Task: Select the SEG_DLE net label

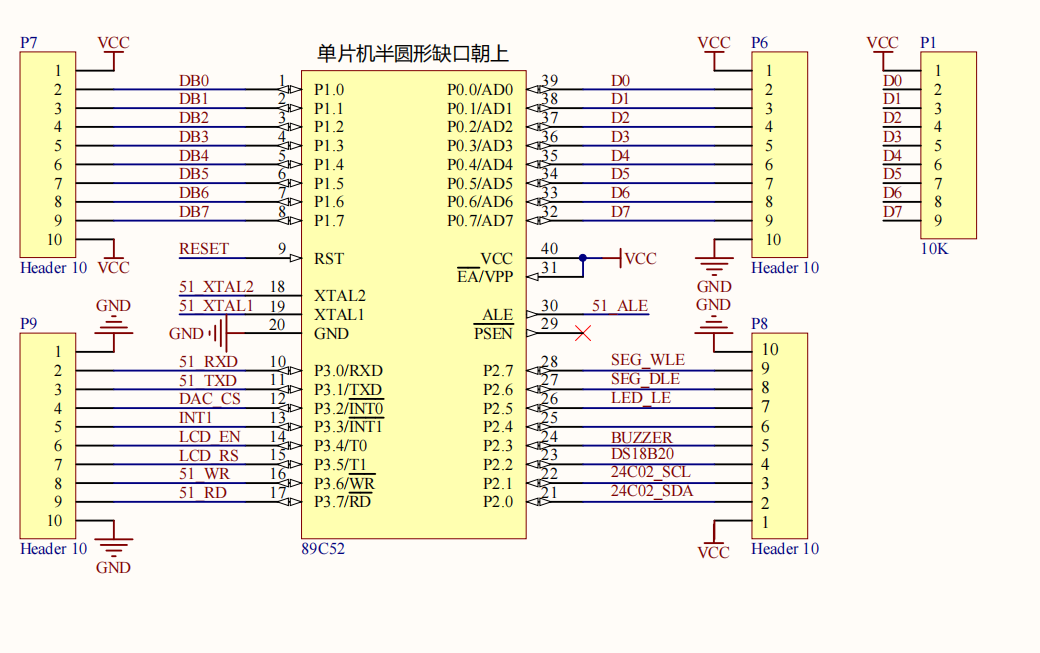Action: pyautogui.click(x=645, y=379)
